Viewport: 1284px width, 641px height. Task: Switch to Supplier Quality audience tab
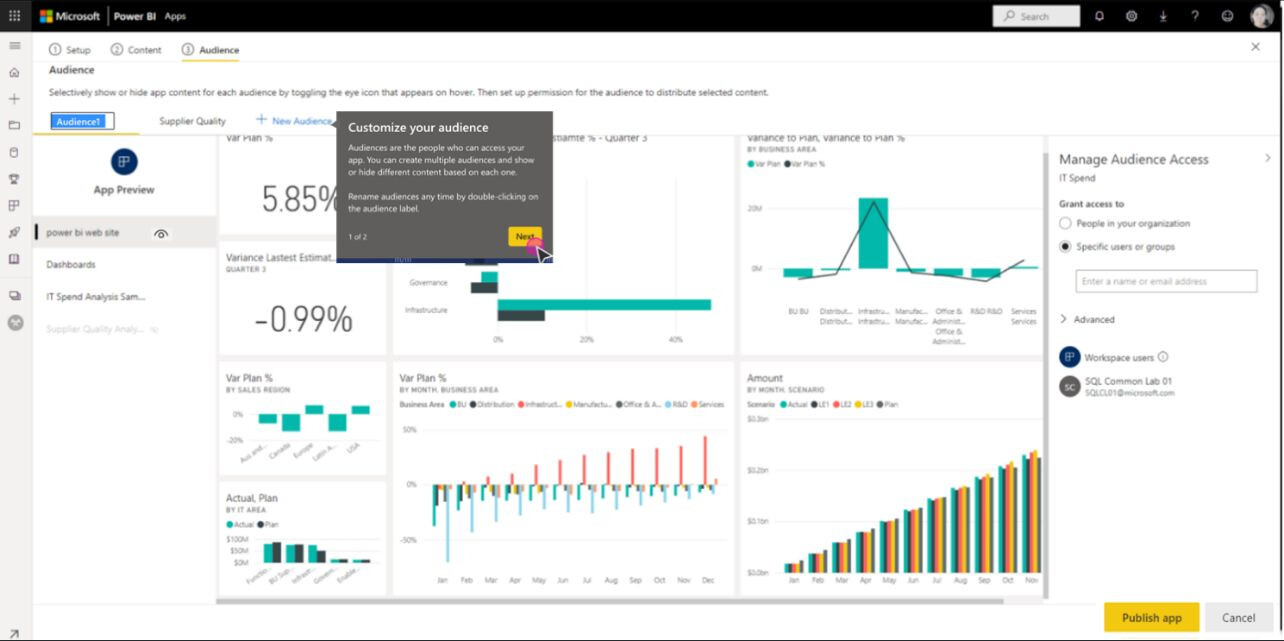click(193, 121)
